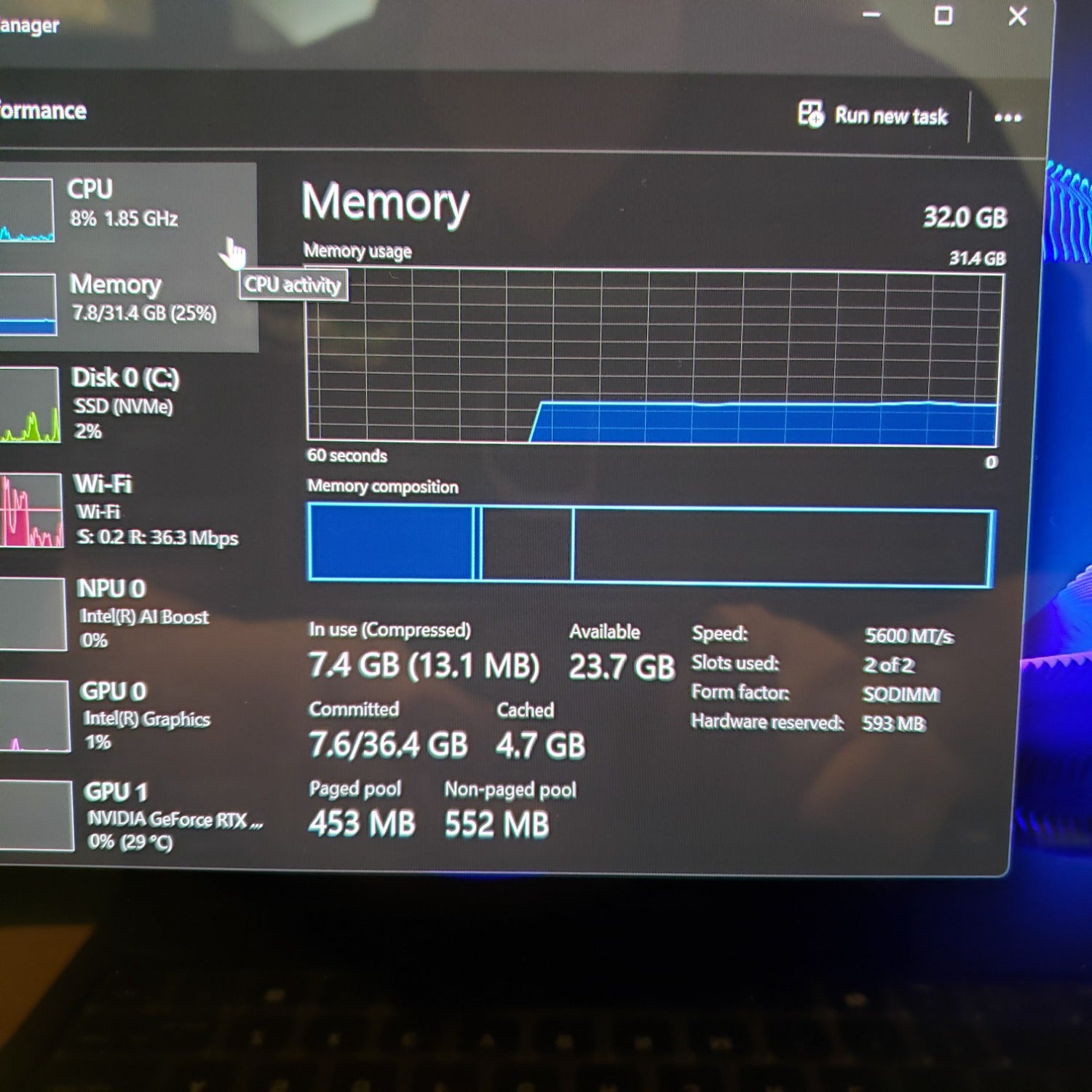Select the Memory sidebar entry
1092x1092 pixels.
[x=128, y=304]
